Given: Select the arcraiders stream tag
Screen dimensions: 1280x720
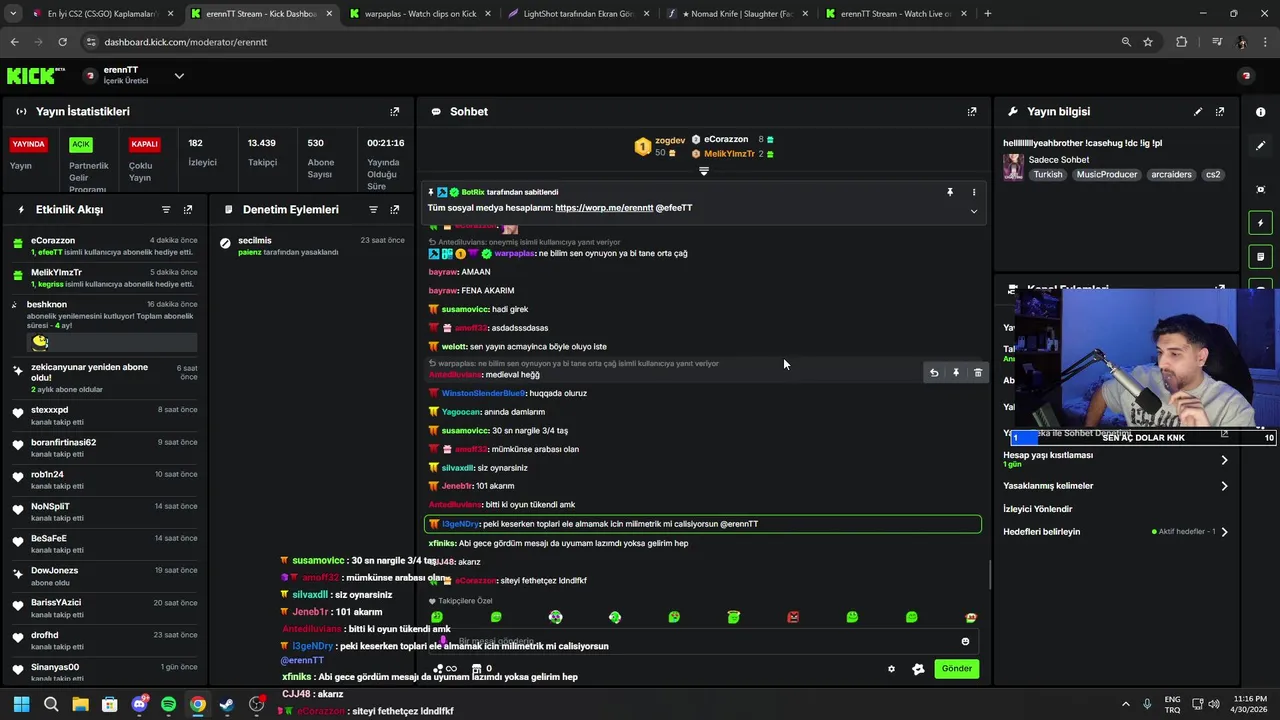Looking at the screenshot, I should (x=1171, y=174).
